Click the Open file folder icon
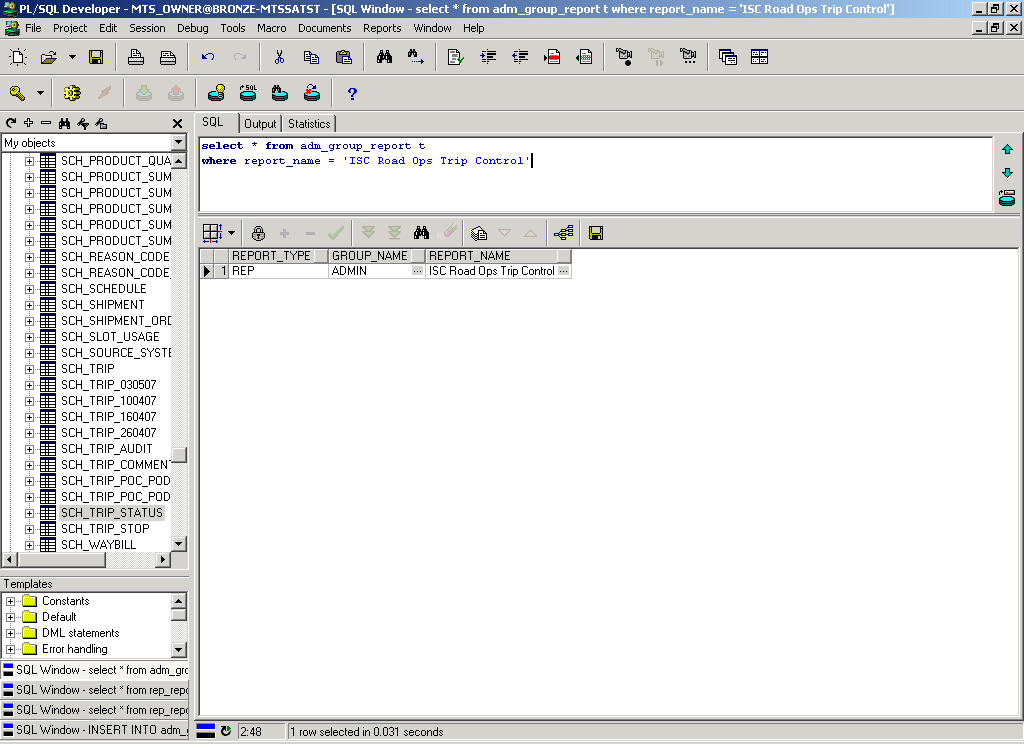 [x=49, y=57]
